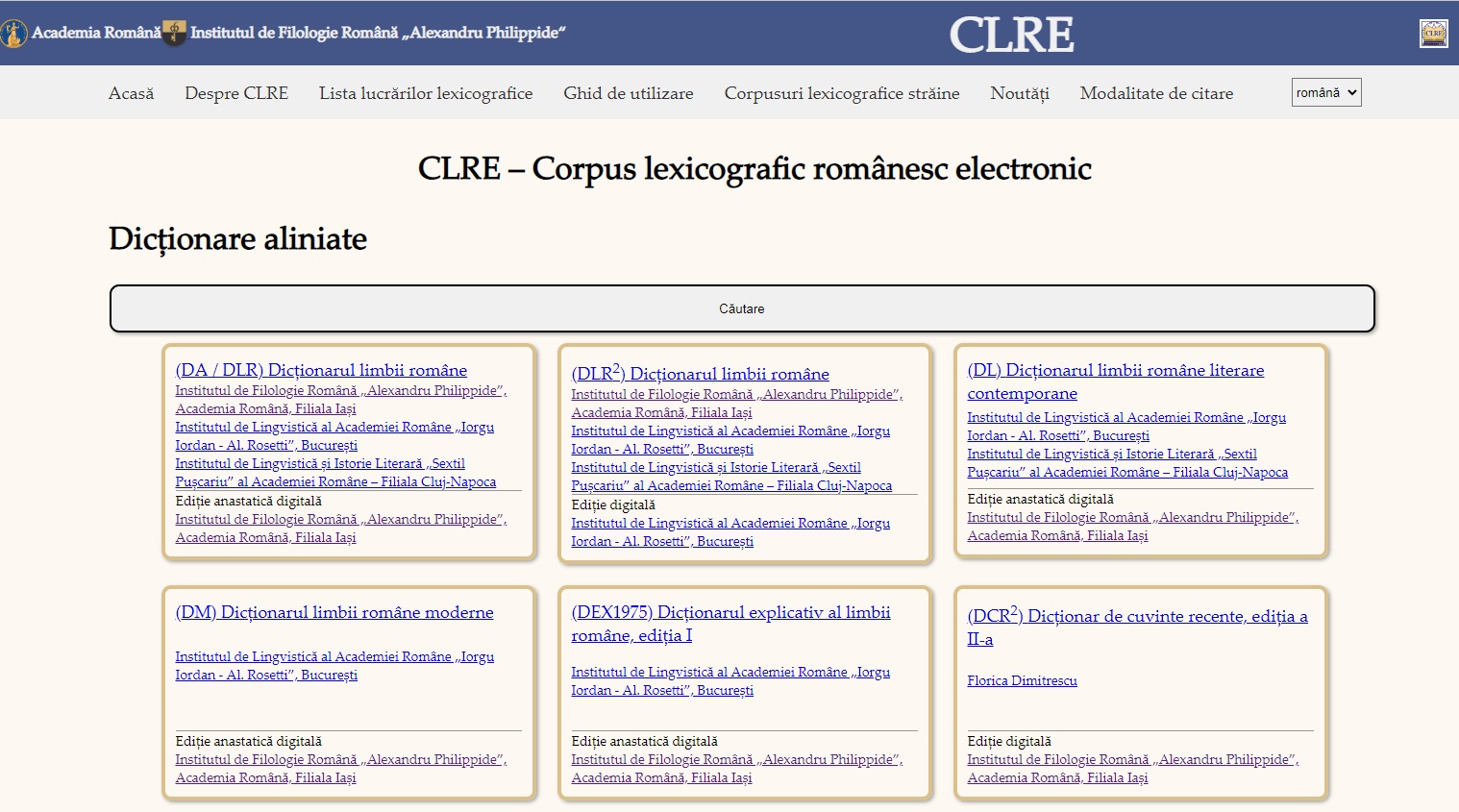This screenshot has width=1459, height=812.
Task: Click 'Ediție digitală' text in DLR² card
Action: (x=613, y=504)
